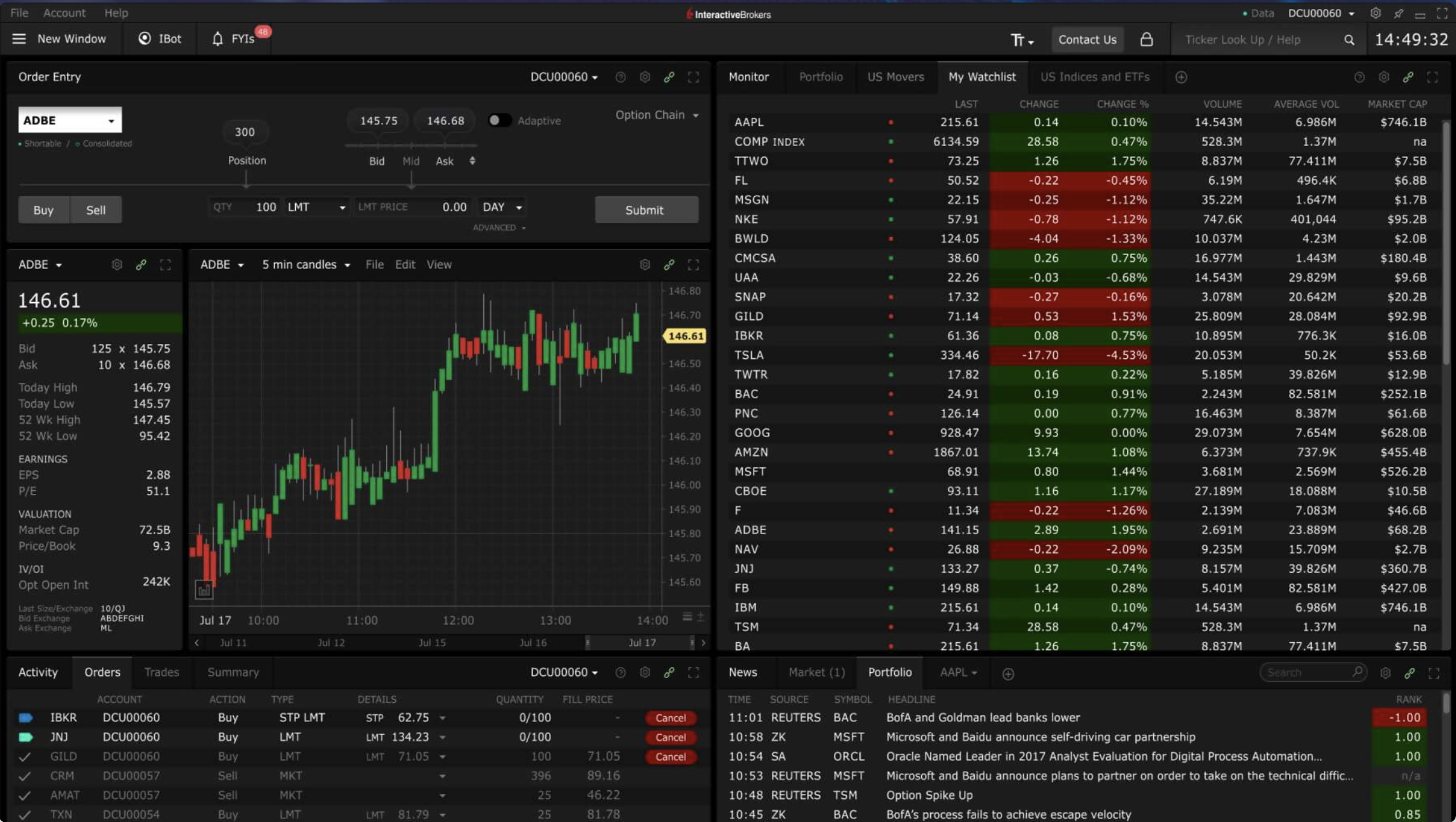The height and width of the screenshot is (822, 1456).
Task: Switch to the US Movers tab
Action: [x=895, y=77]
